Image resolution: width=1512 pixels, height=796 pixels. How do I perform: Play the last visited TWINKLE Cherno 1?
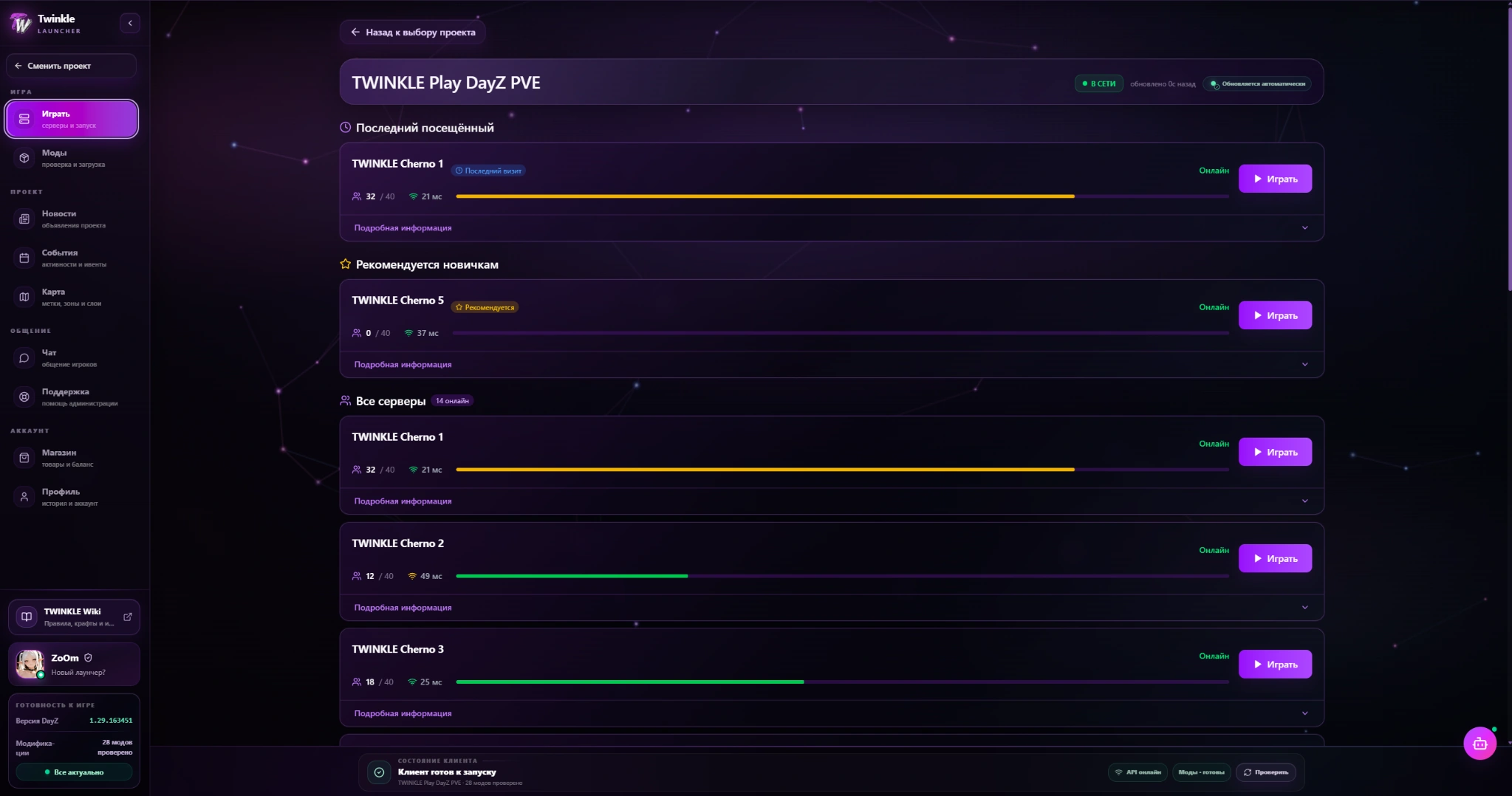tap(1275, 179)
